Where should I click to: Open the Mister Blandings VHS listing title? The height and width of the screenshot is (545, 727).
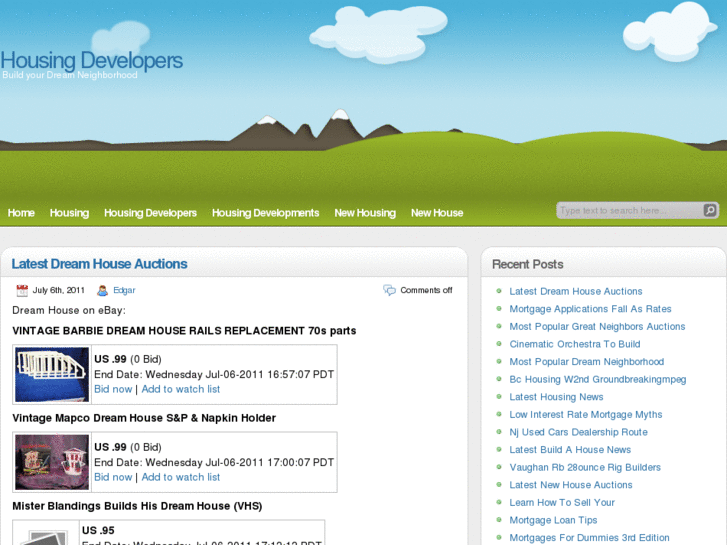137,506
